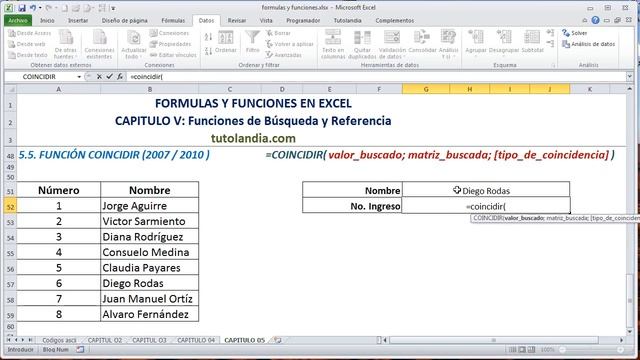
Task: Toggle the Filtro funnel
Action: tap(253, 42)
